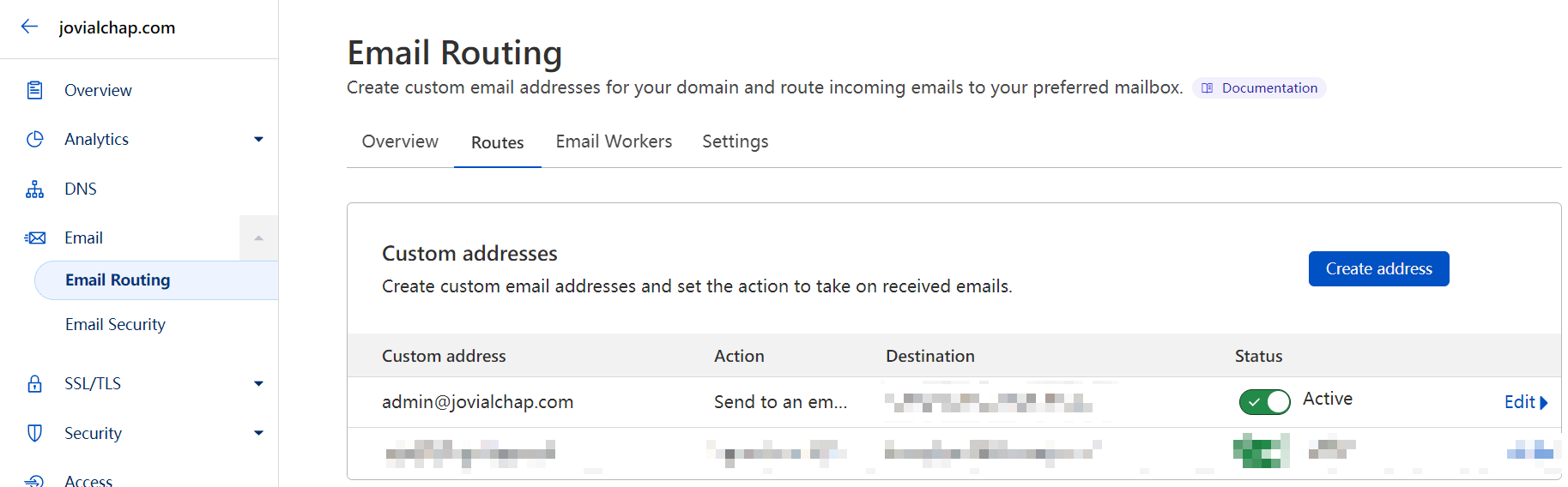This screenshot has width=1568, height=487.
Task: Click the SSL/TLS padlock icon
Action: click(34, 383)
